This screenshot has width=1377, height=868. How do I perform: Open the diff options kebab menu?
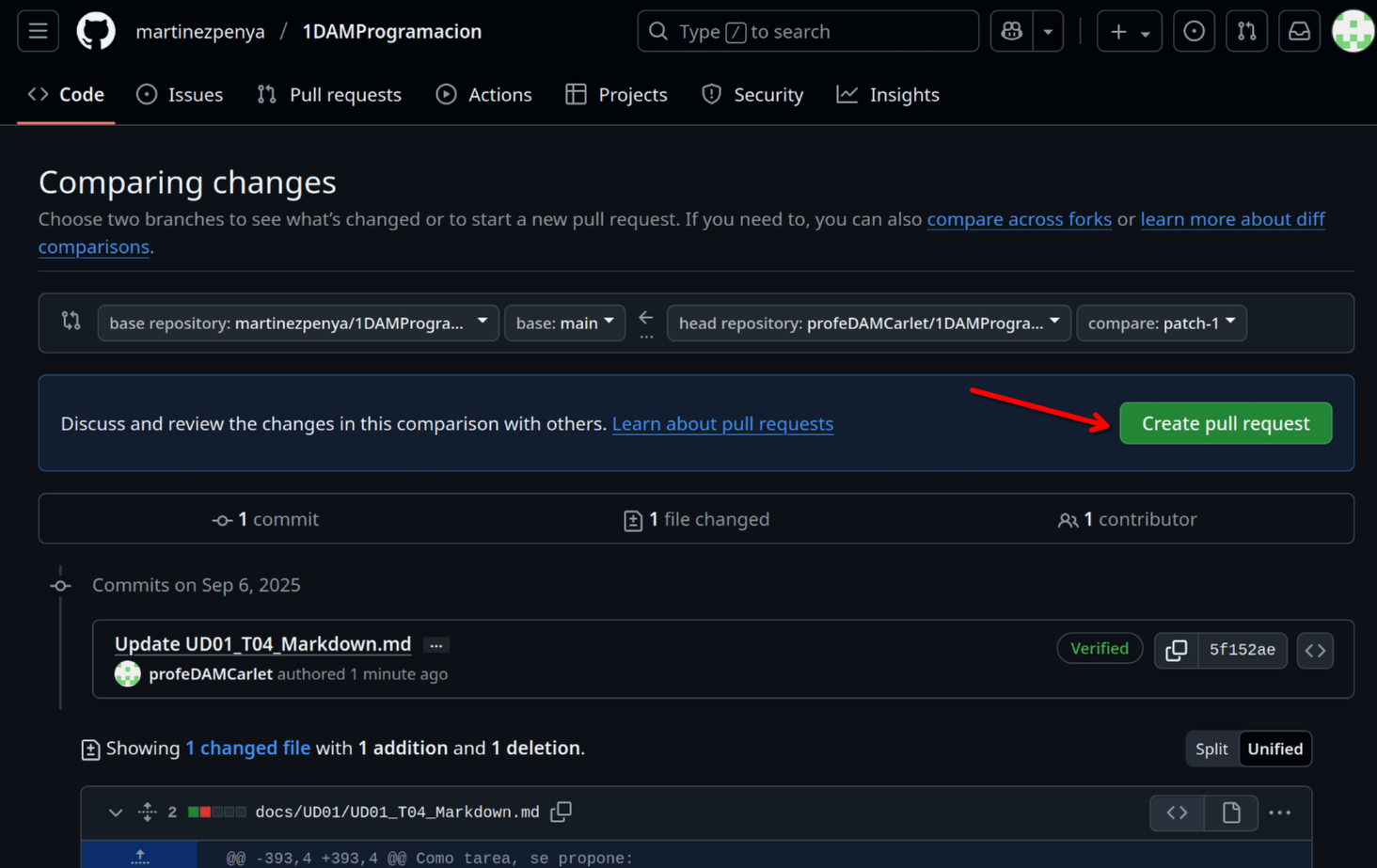tap(1280, 813)
